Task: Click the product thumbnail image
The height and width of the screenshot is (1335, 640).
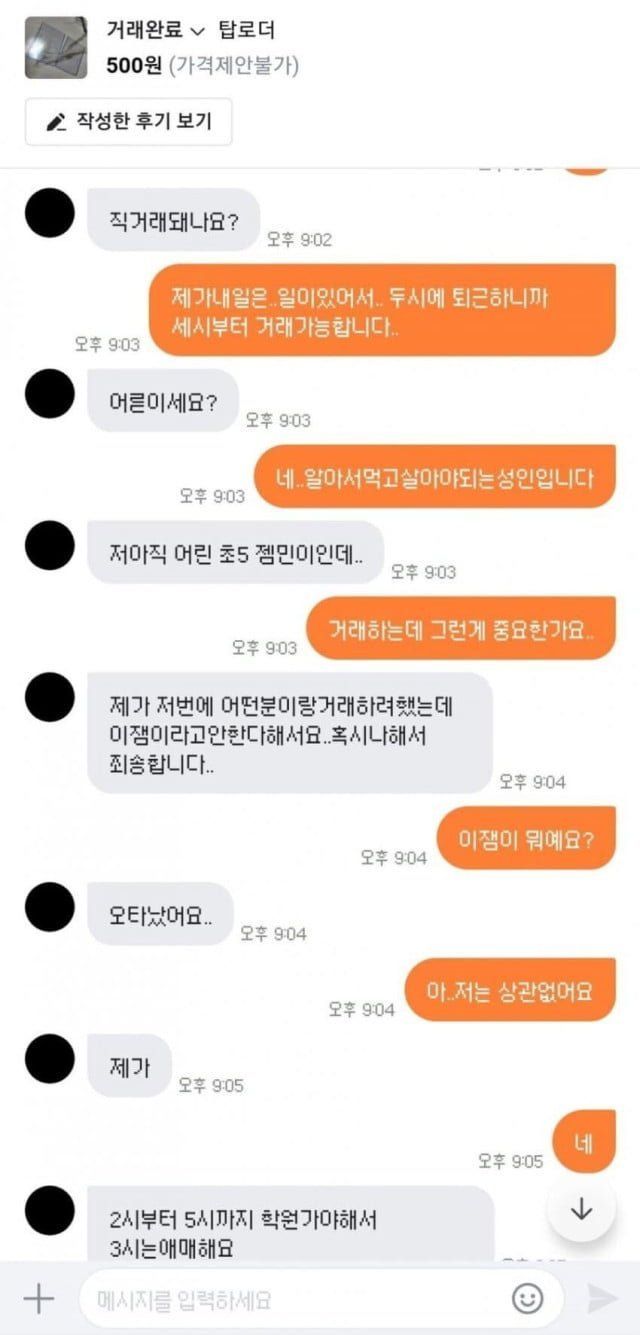Action: tap(56, 47)
